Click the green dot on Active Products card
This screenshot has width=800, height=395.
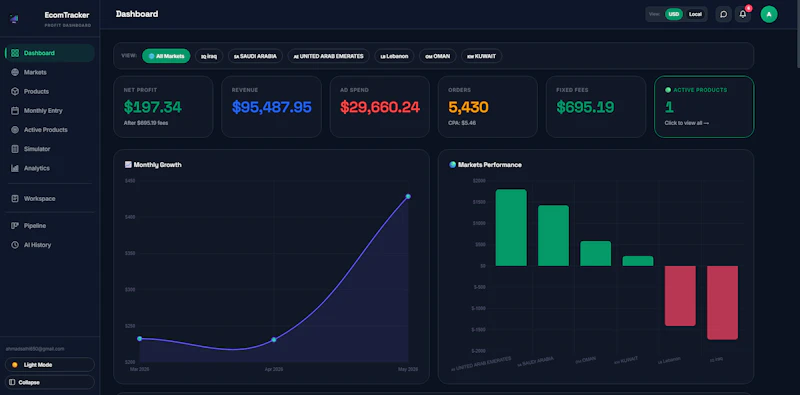(668, 90)
